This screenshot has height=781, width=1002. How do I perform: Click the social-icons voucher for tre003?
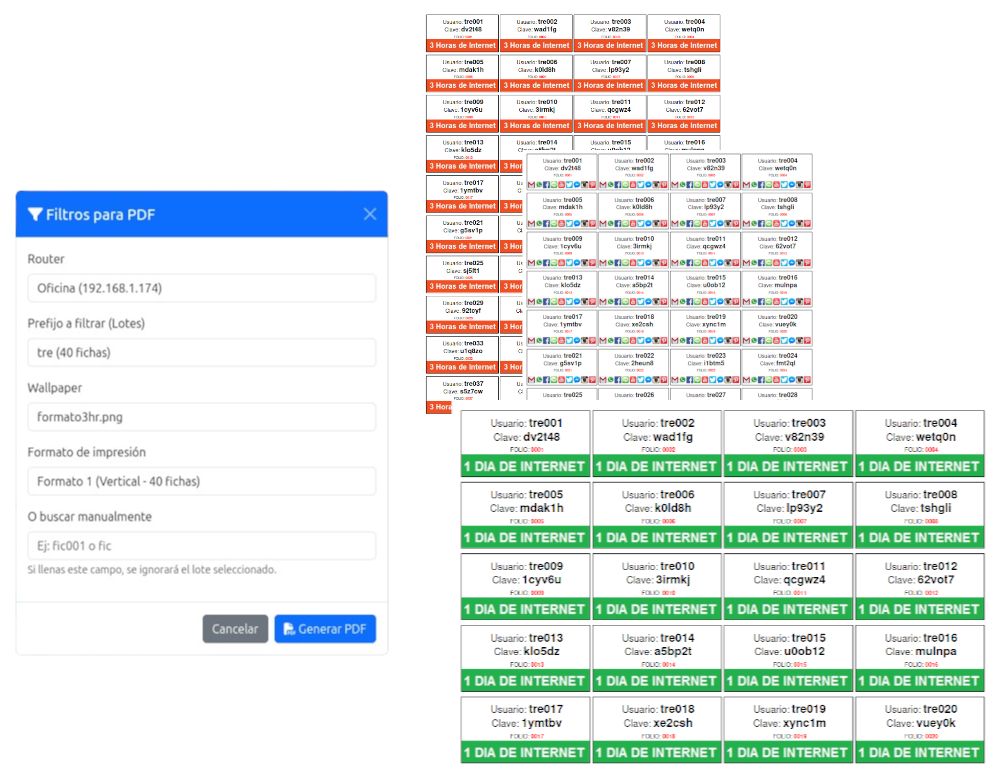tap(705, 173)
